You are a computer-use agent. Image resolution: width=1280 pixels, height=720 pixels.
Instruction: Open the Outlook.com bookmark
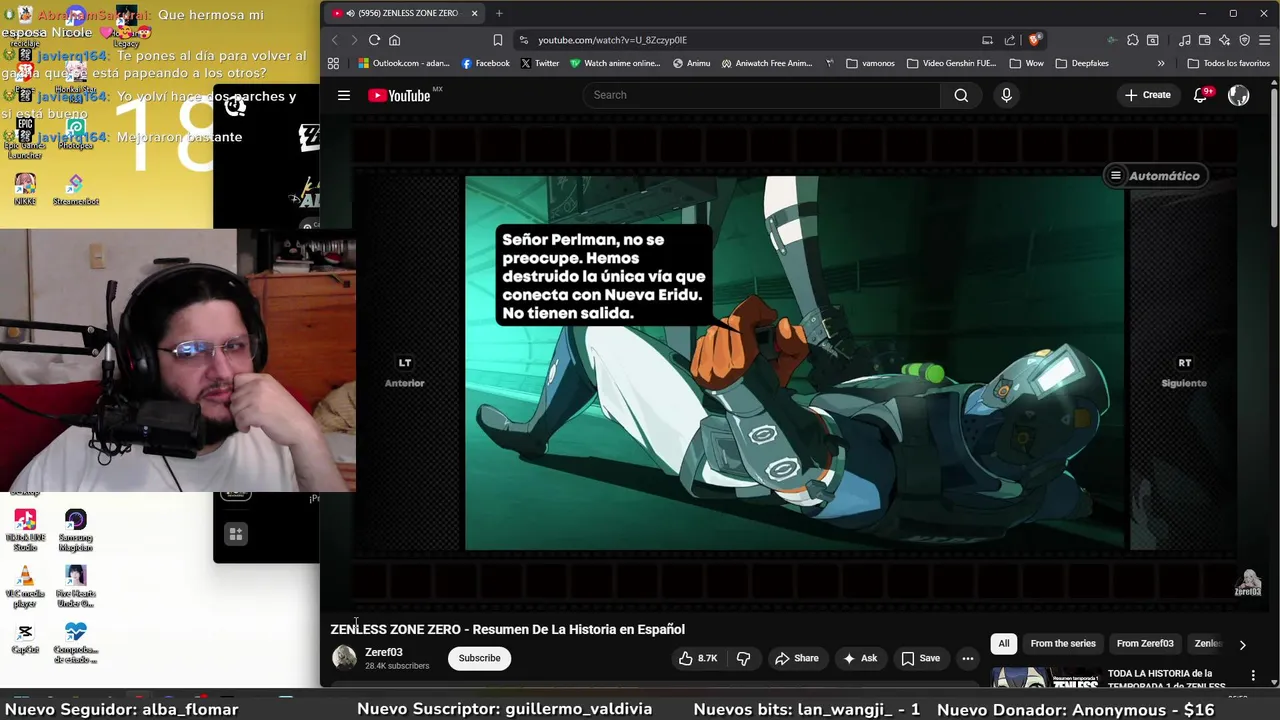pos(404,63)
